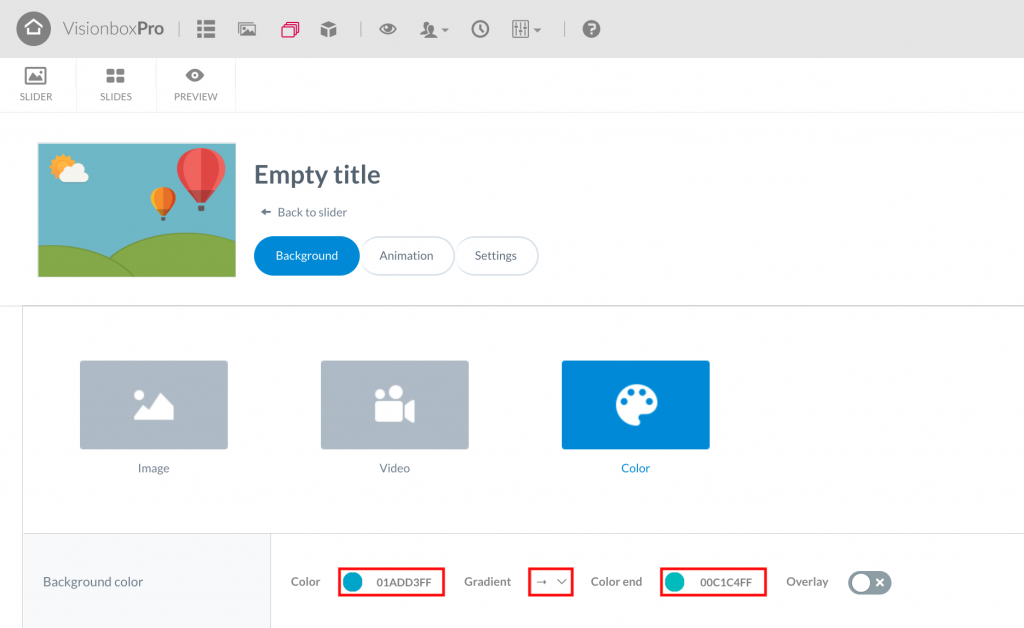Click the Video label under the tile
Screen dimensions: 1024x628
pyautogui.click(x=394, y=468)
